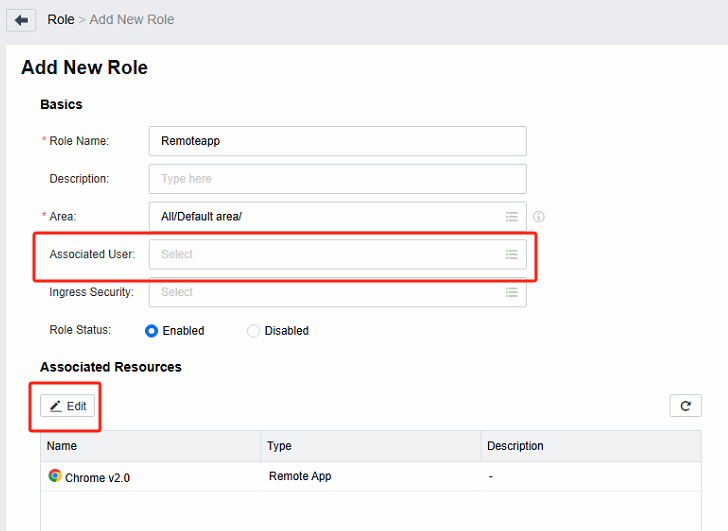The image size is (728, 531).
Task: Open the Associated User select dropdown
Action: 325,254
